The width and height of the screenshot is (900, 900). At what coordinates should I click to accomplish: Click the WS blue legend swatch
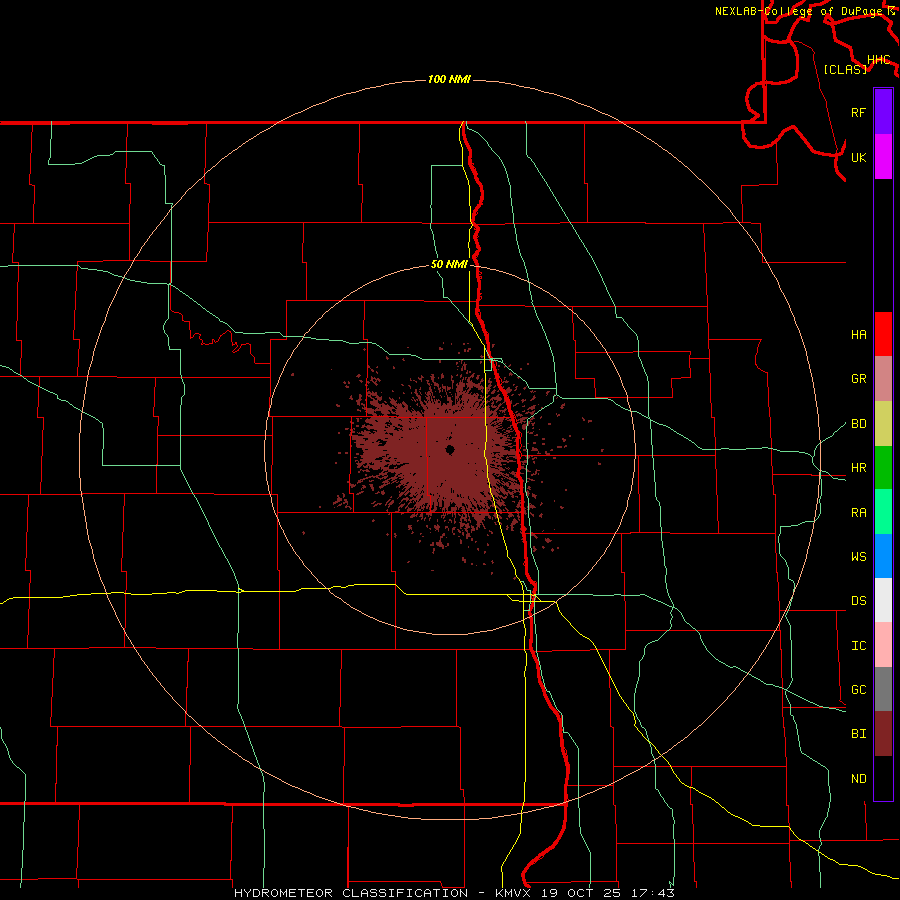[883, 556]
